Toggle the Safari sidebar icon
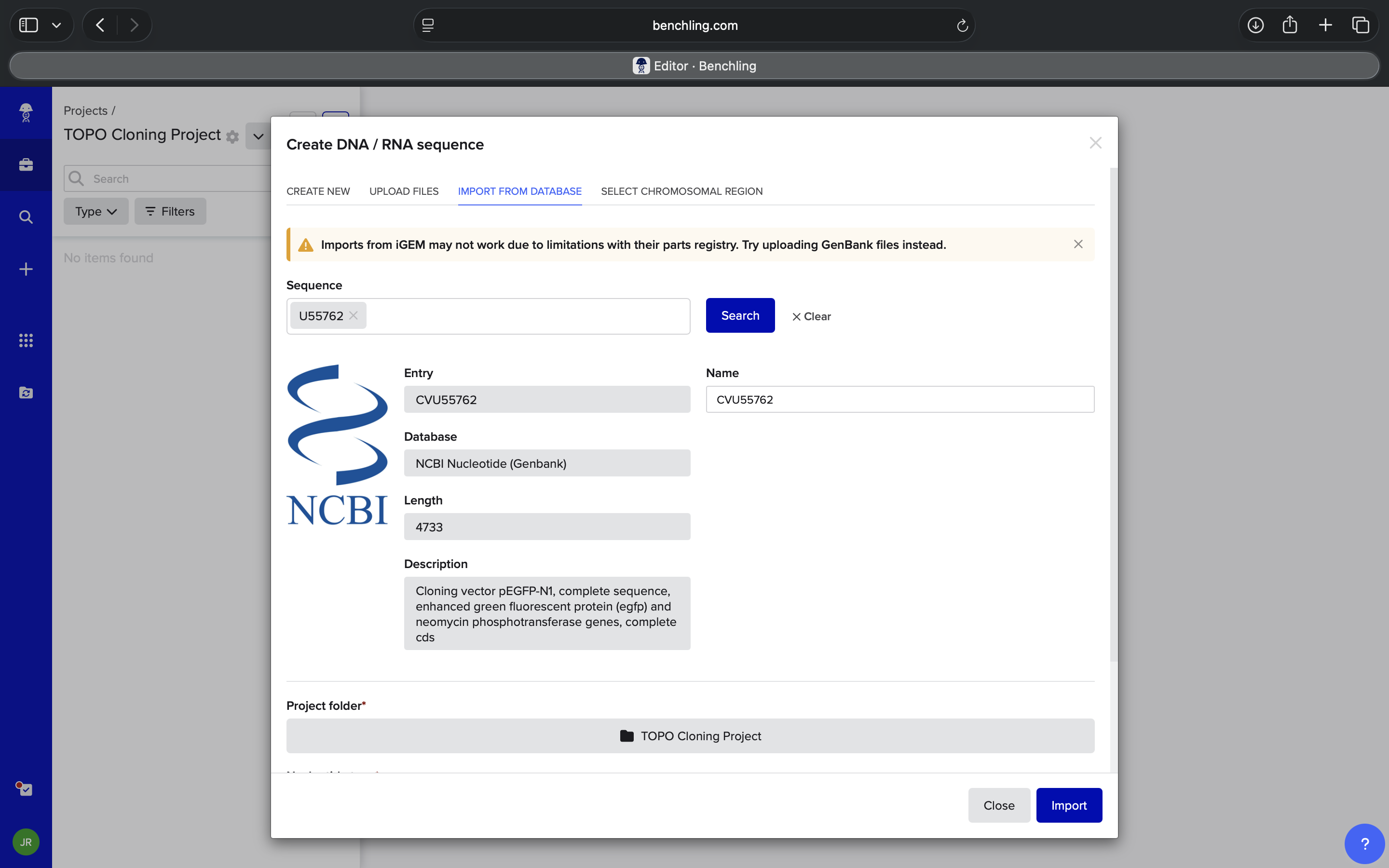 coord(29,25)
